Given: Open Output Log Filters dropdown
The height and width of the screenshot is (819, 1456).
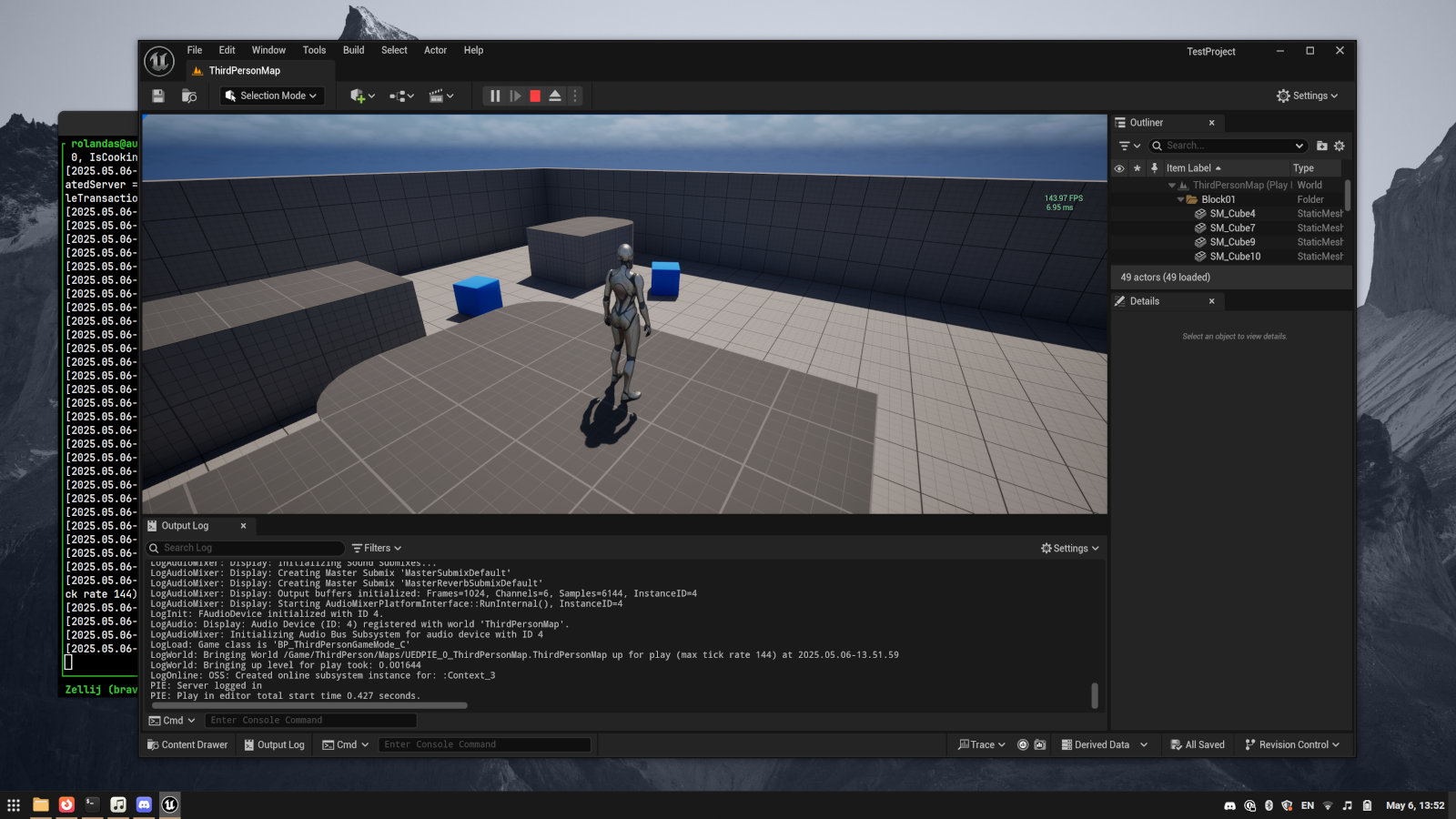Looking at the screenshot, I should click(376, 548).
